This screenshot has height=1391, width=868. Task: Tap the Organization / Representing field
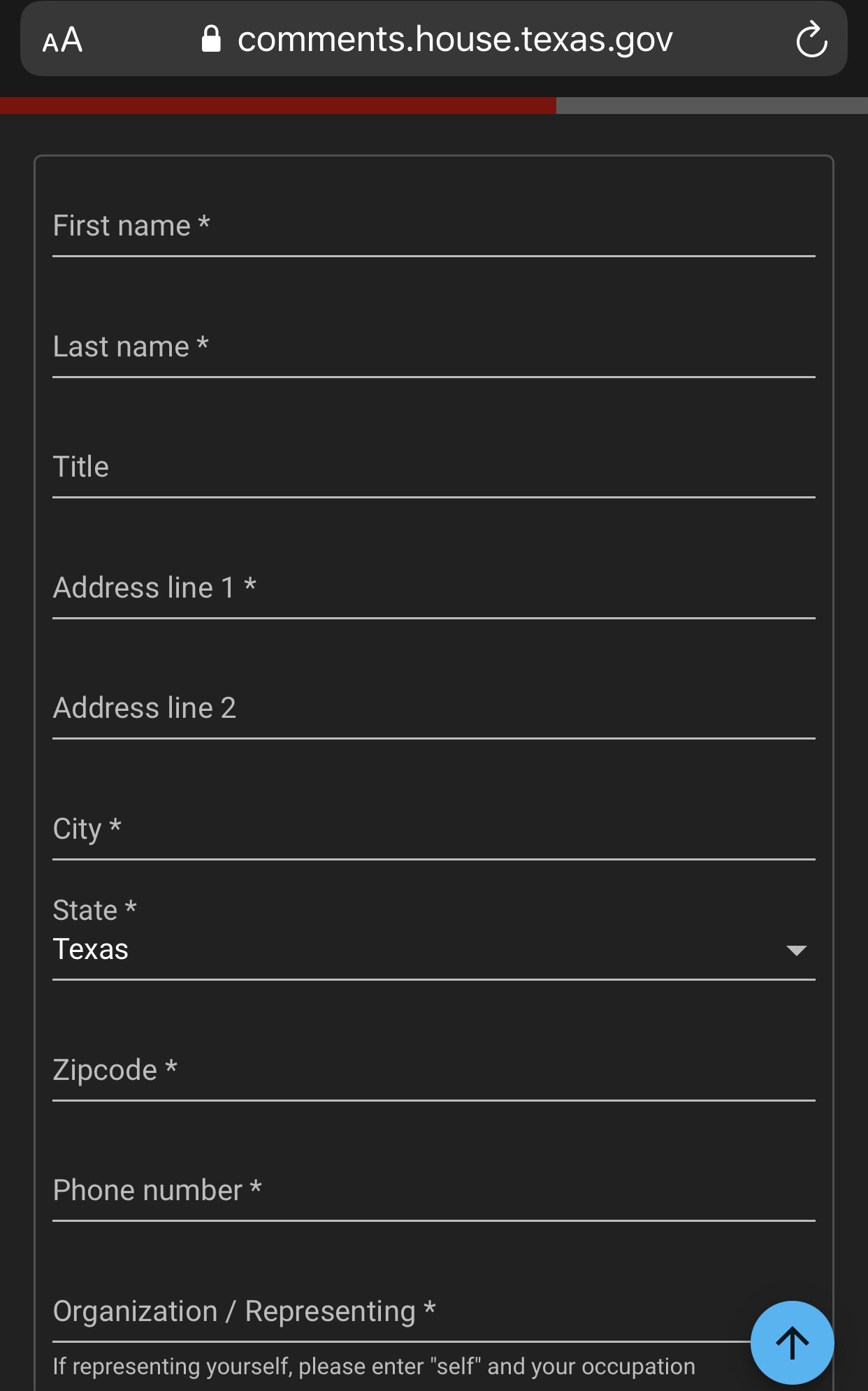pos(398,1312)
